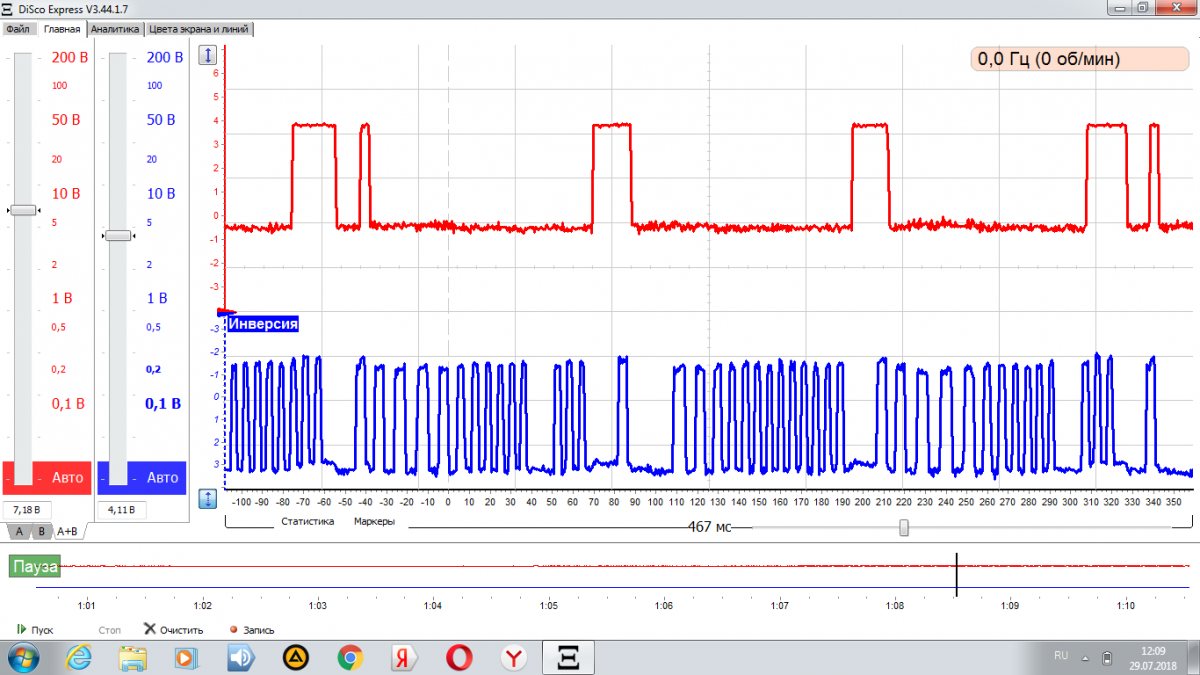The height and width of the screenshot is (675, 1200).
Task: Click the top vertical scale arrow icon
Action: tap(208, 55)
